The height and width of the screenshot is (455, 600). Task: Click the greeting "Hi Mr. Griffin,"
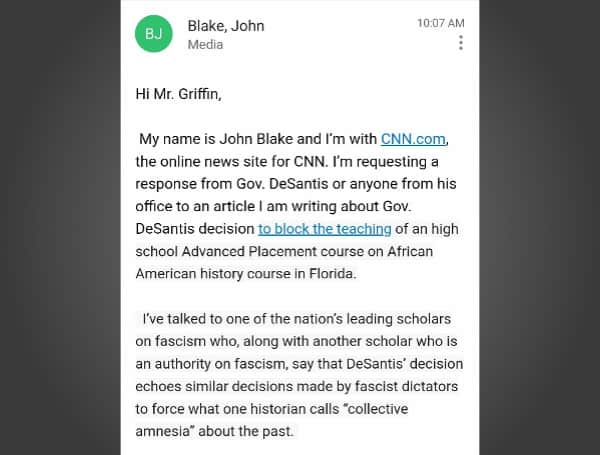(x=178, y=94)
